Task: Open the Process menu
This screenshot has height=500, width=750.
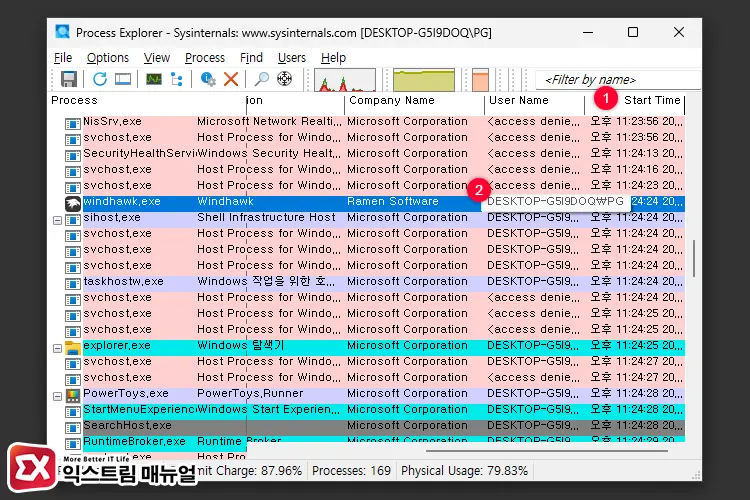Action: (205, 58)
